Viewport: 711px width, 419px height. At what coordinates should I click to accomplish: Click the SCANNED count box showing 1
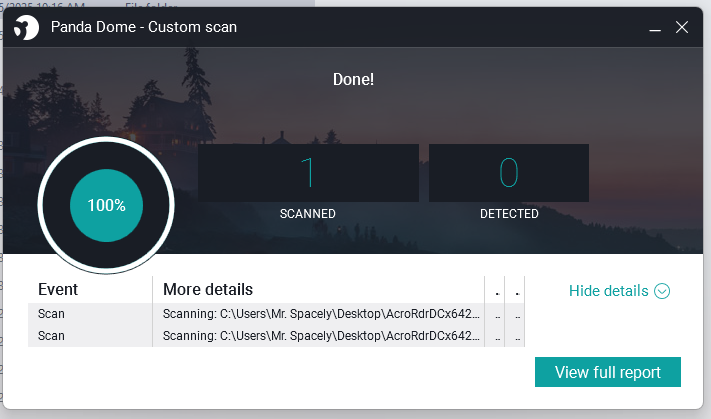click(308, 173)
